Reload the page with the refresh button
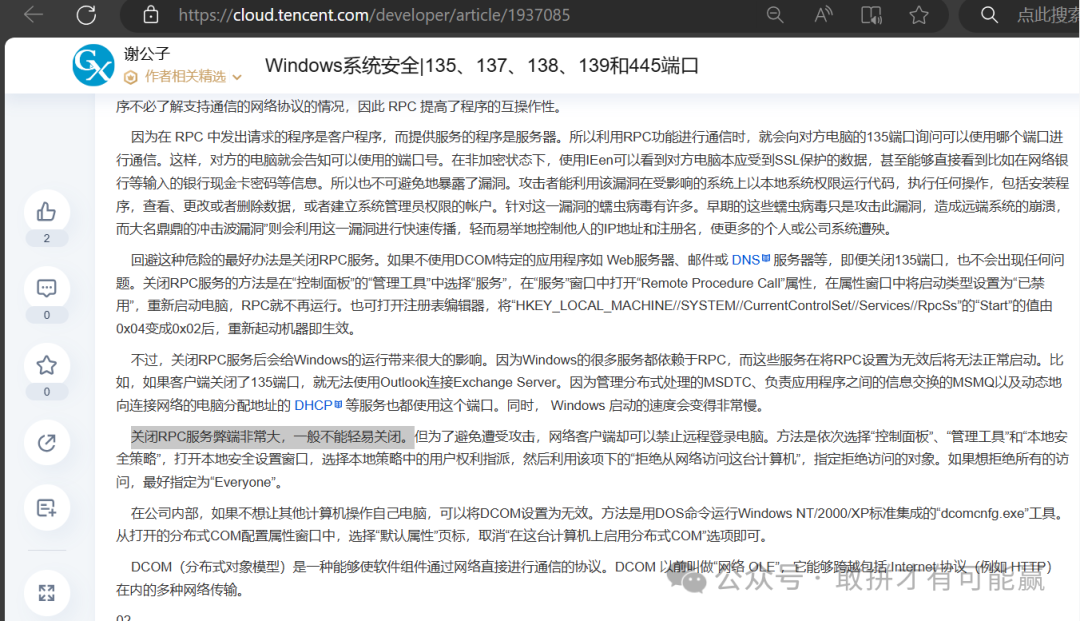The width and height of the screenshot is (1080, 621). coord(87,15)
